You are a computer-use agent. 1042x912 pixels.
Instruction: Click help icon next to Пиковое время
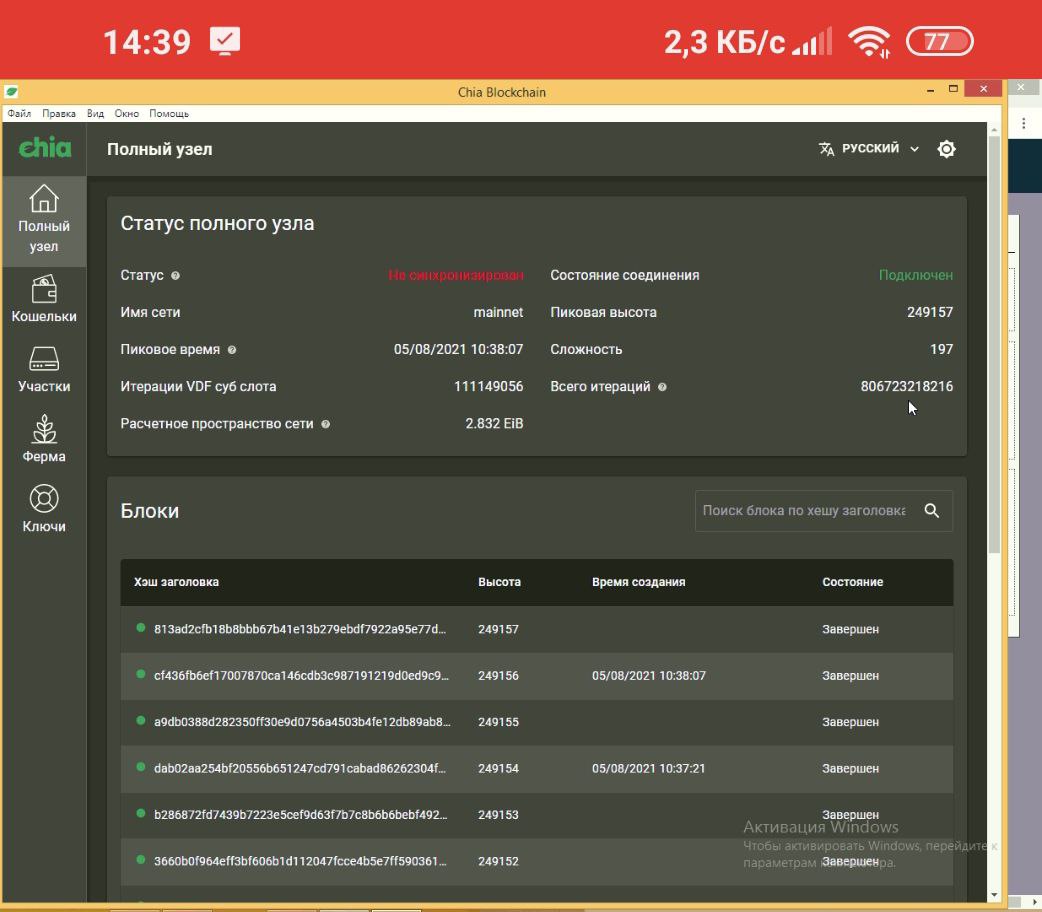[x=232, y=350]
